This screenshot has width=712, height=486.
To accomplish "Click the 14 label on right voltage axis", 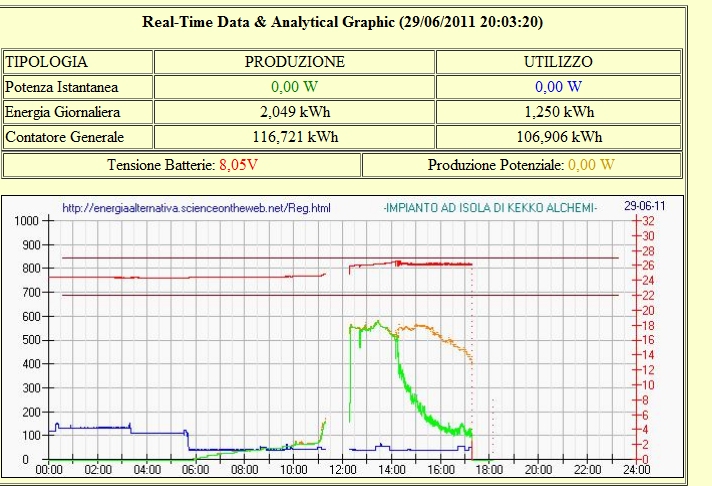I will (648, 355).
